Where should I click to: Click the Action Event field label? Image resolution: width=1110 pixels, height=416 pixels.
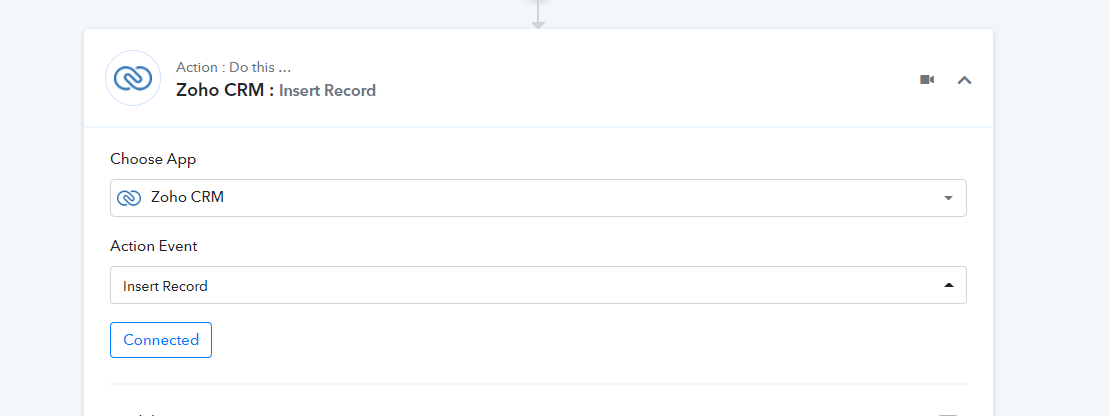click(154, 246)
